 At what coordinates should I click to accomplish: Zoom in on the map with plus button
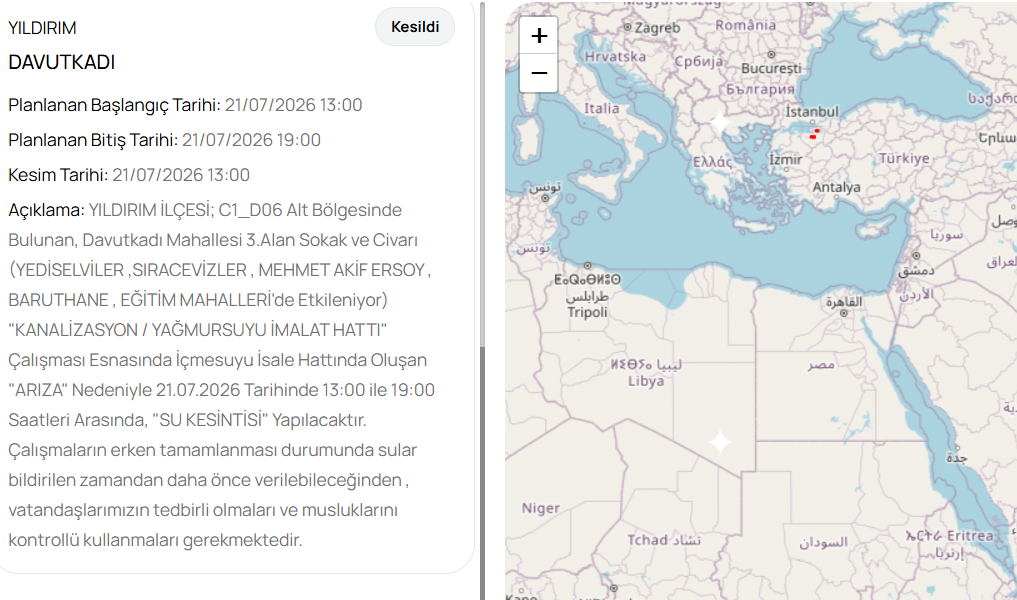pos(538,36)
